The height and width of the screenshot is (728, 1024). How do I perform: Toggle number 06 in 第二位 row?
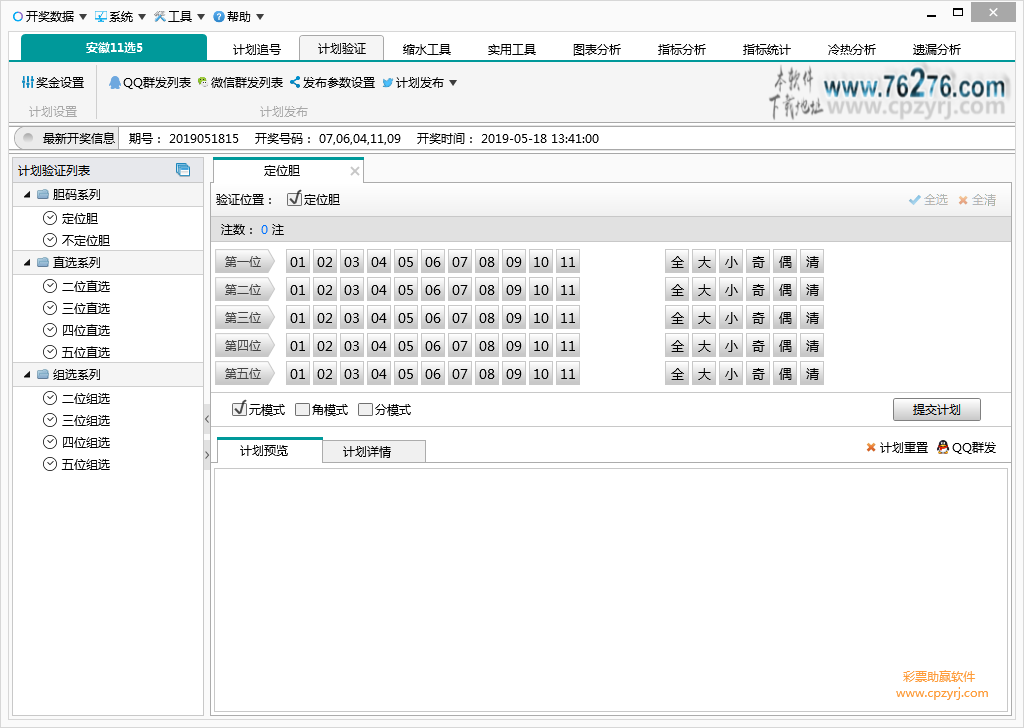pyautogui.click(x=433, y=290)
